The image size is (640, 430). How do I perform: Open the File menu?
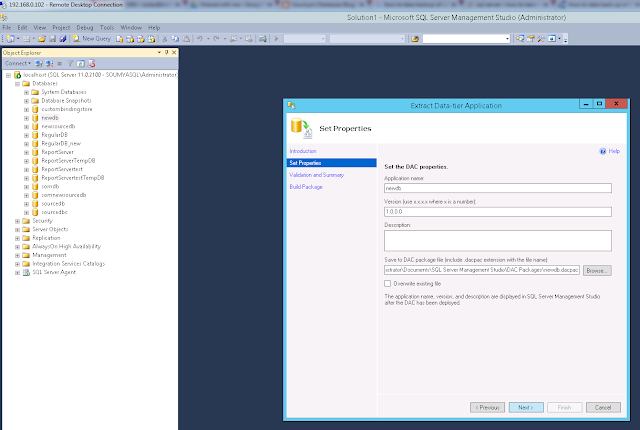point(7,27)
